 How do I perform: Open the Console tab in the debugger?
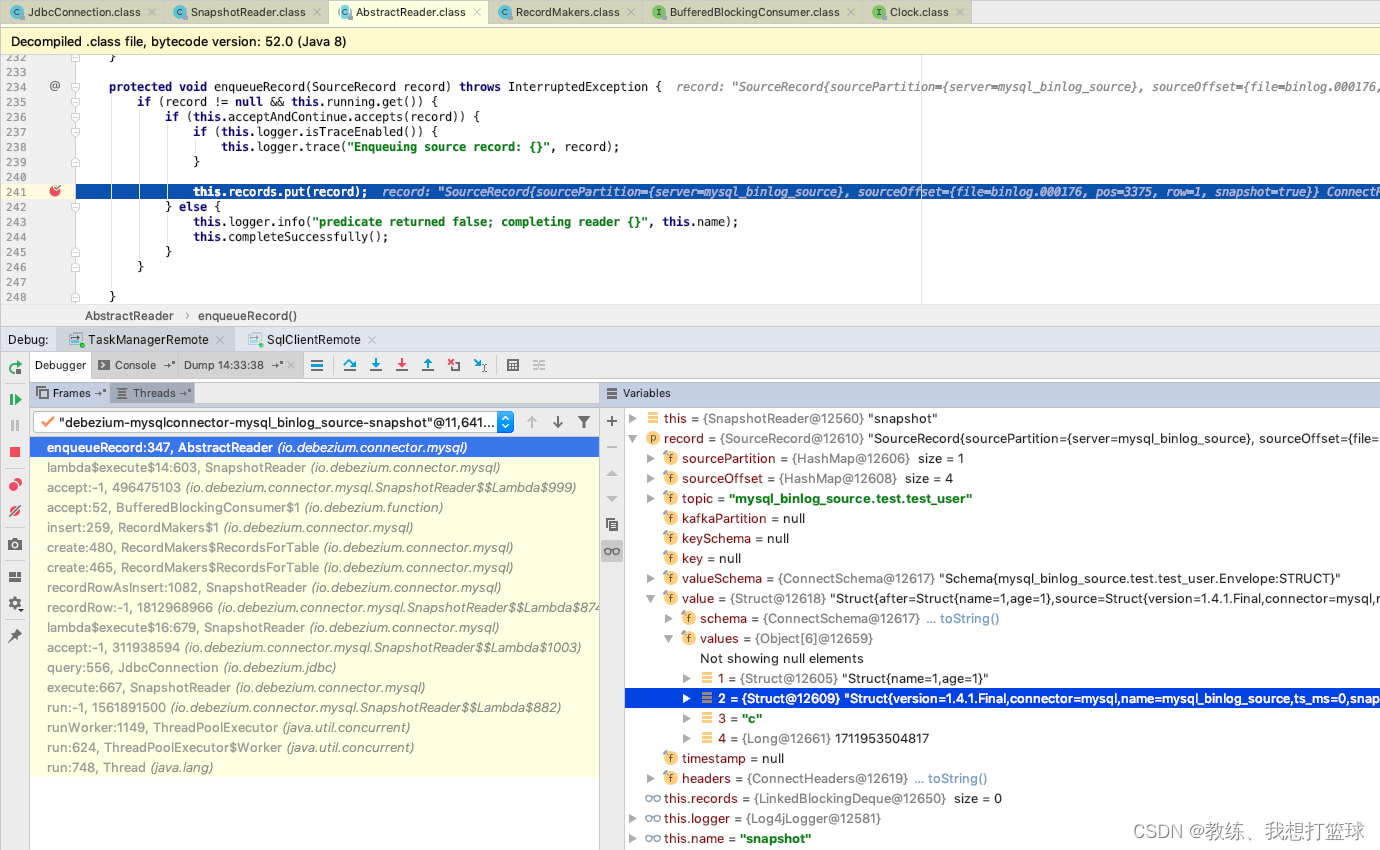(136, 365)
